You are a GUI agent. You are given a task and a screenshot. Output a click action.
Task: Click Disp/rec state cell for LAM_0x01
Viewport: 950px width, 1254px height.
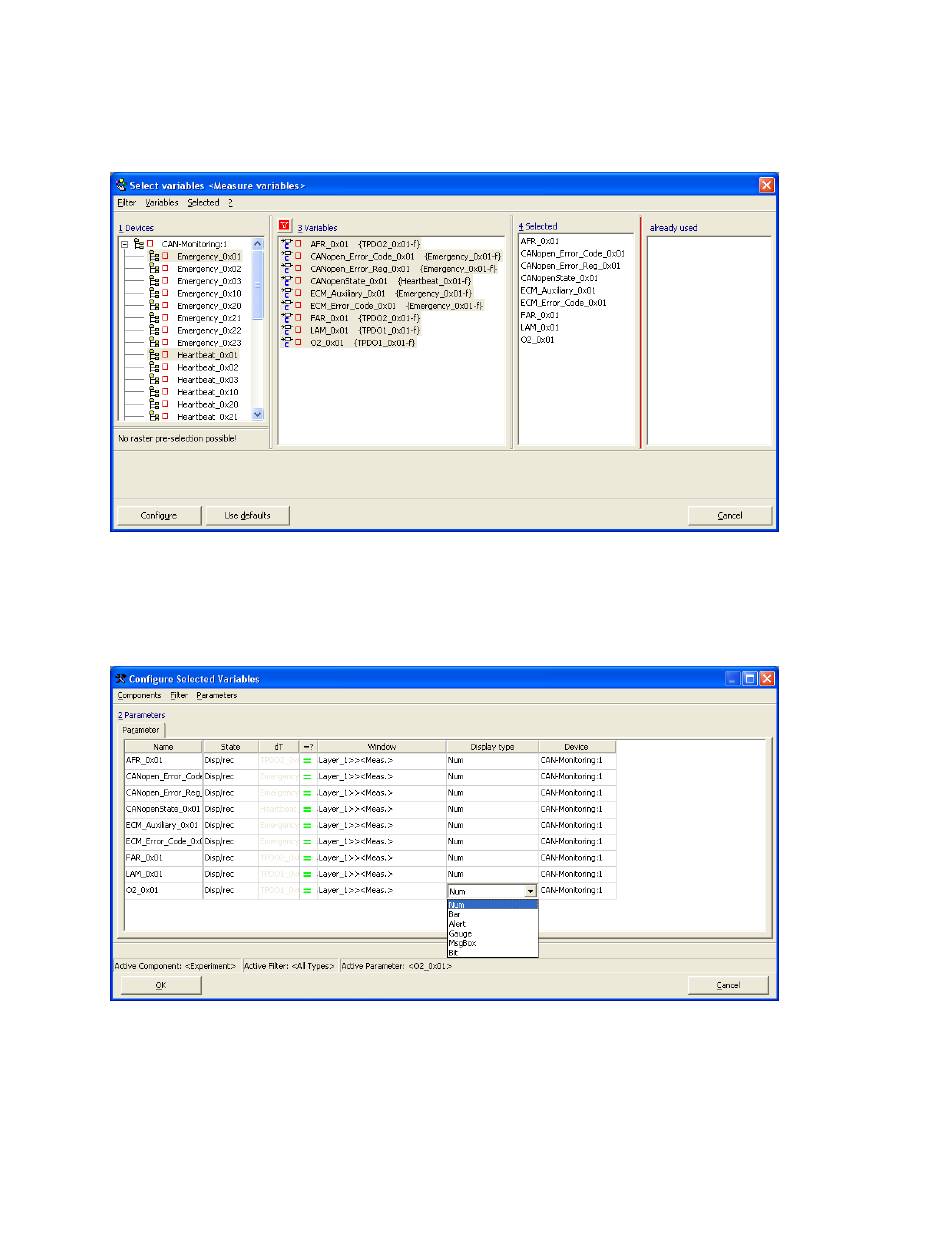tap(230, 874)
